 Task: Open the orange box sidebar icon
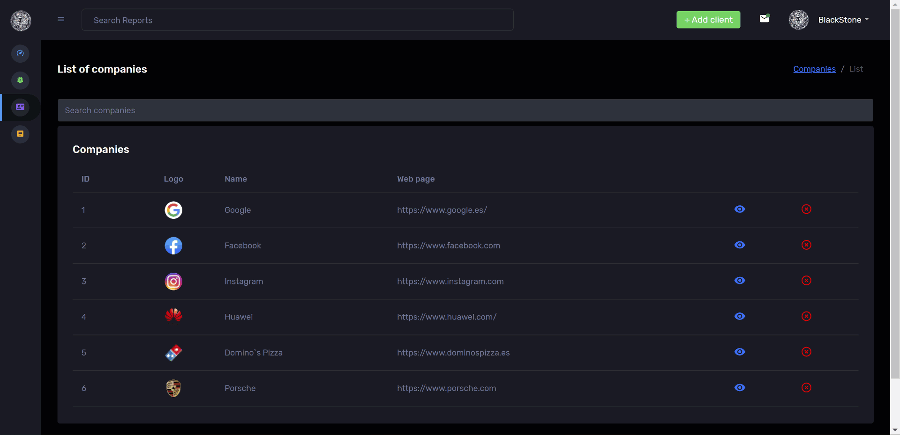tap(20, 134)
